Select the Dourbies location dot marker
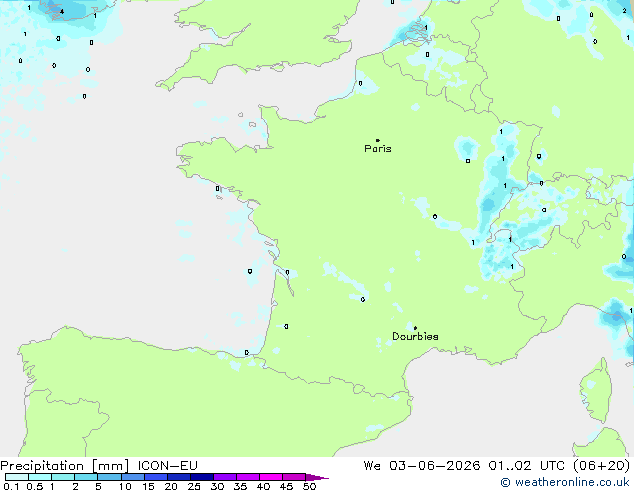Viewport: 634px width, 490px height. (x=415, y=328)
